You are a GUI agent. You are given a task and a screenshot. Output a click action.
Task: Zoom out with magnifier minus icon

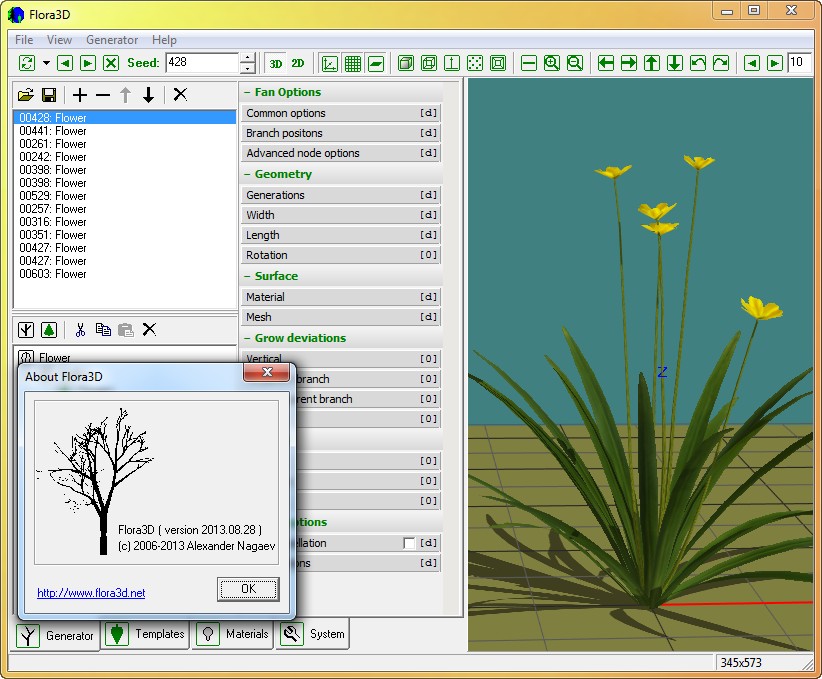coord(575,63)
